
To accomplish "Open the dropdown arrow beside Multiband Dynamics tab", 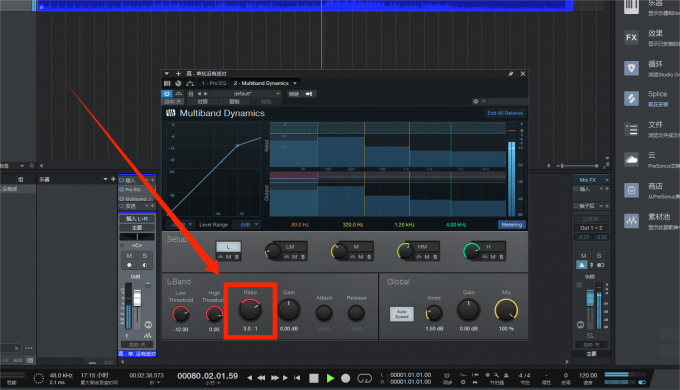I will (295, 83).
